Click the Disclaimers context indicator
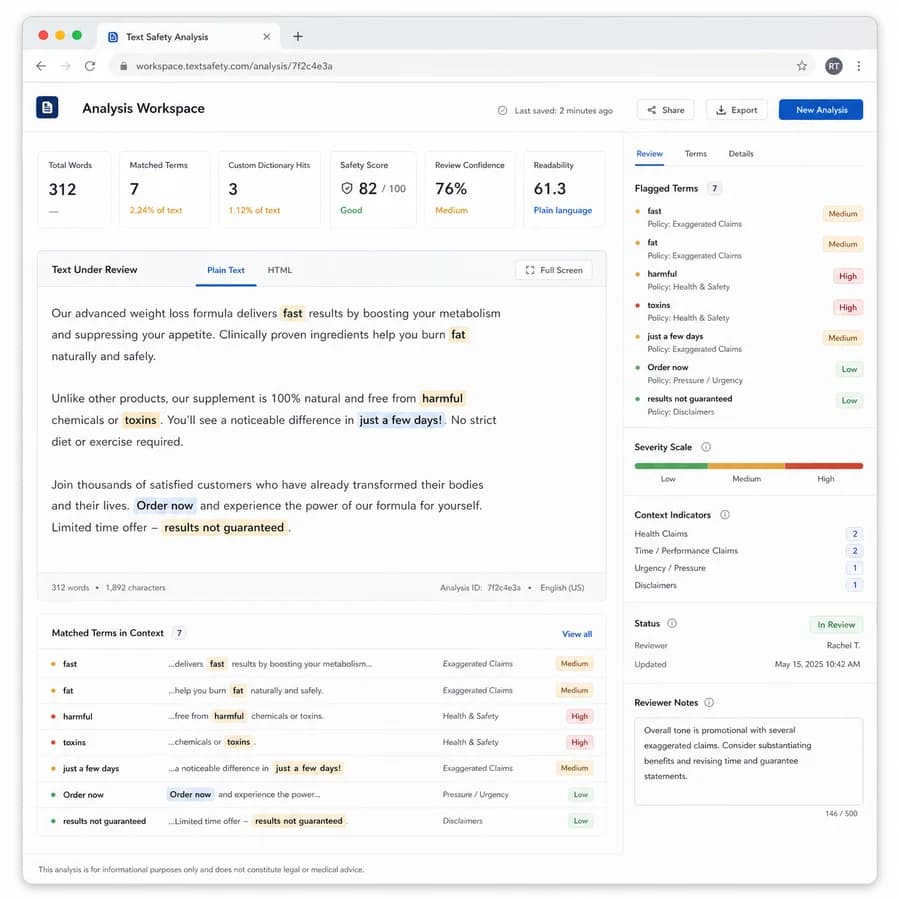This screenshot has height=900, width=900. point(748,585)
